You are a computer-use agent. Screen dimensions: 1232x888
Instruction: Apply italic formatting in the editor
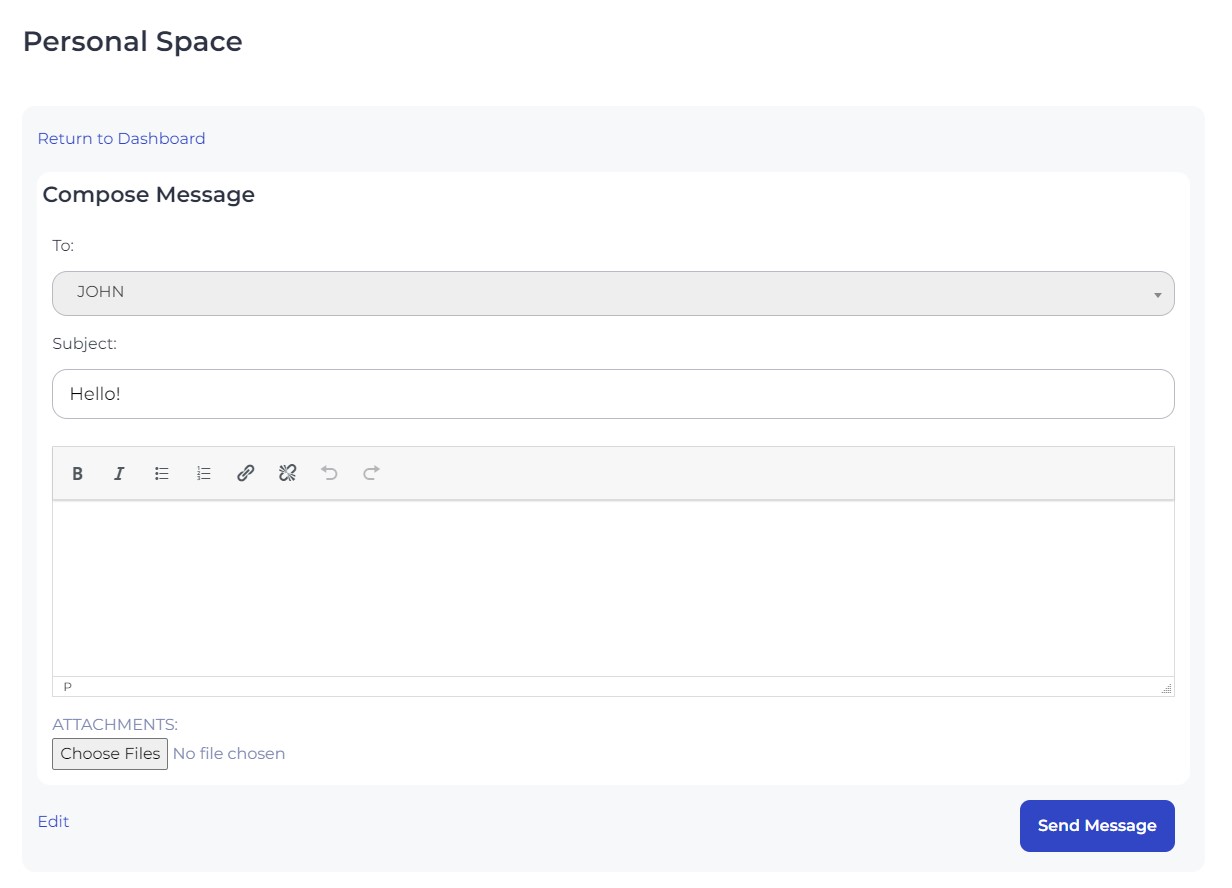119,474
